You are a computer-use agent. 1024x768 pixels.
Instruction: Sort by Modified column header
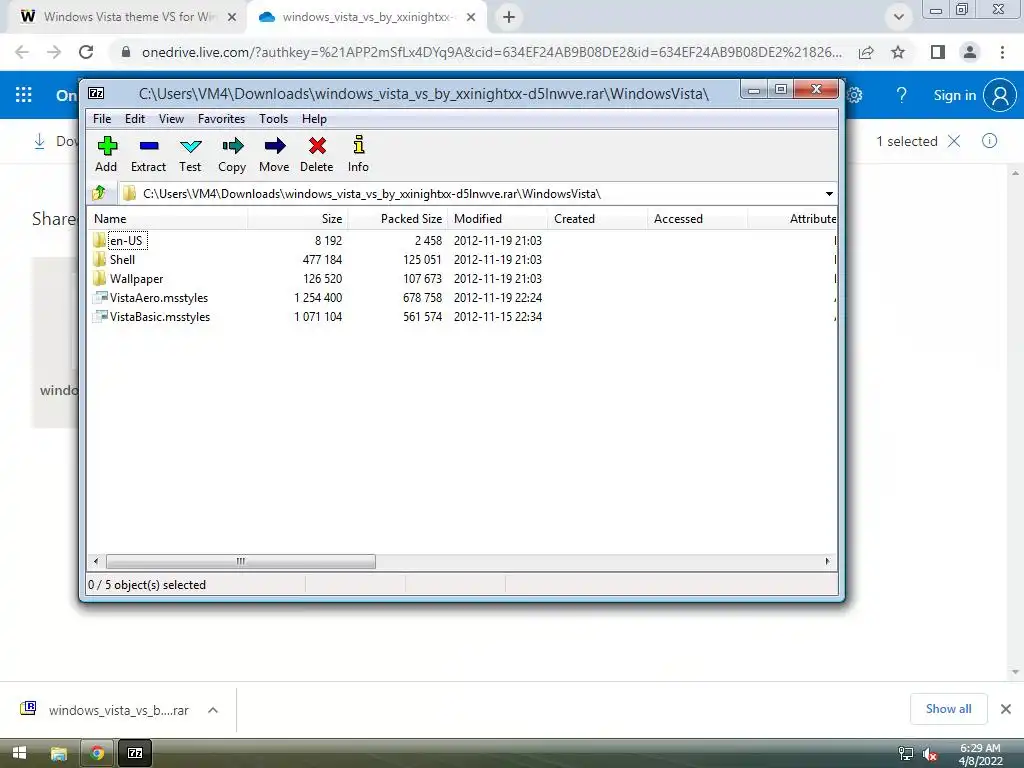[x=498, y=219]
